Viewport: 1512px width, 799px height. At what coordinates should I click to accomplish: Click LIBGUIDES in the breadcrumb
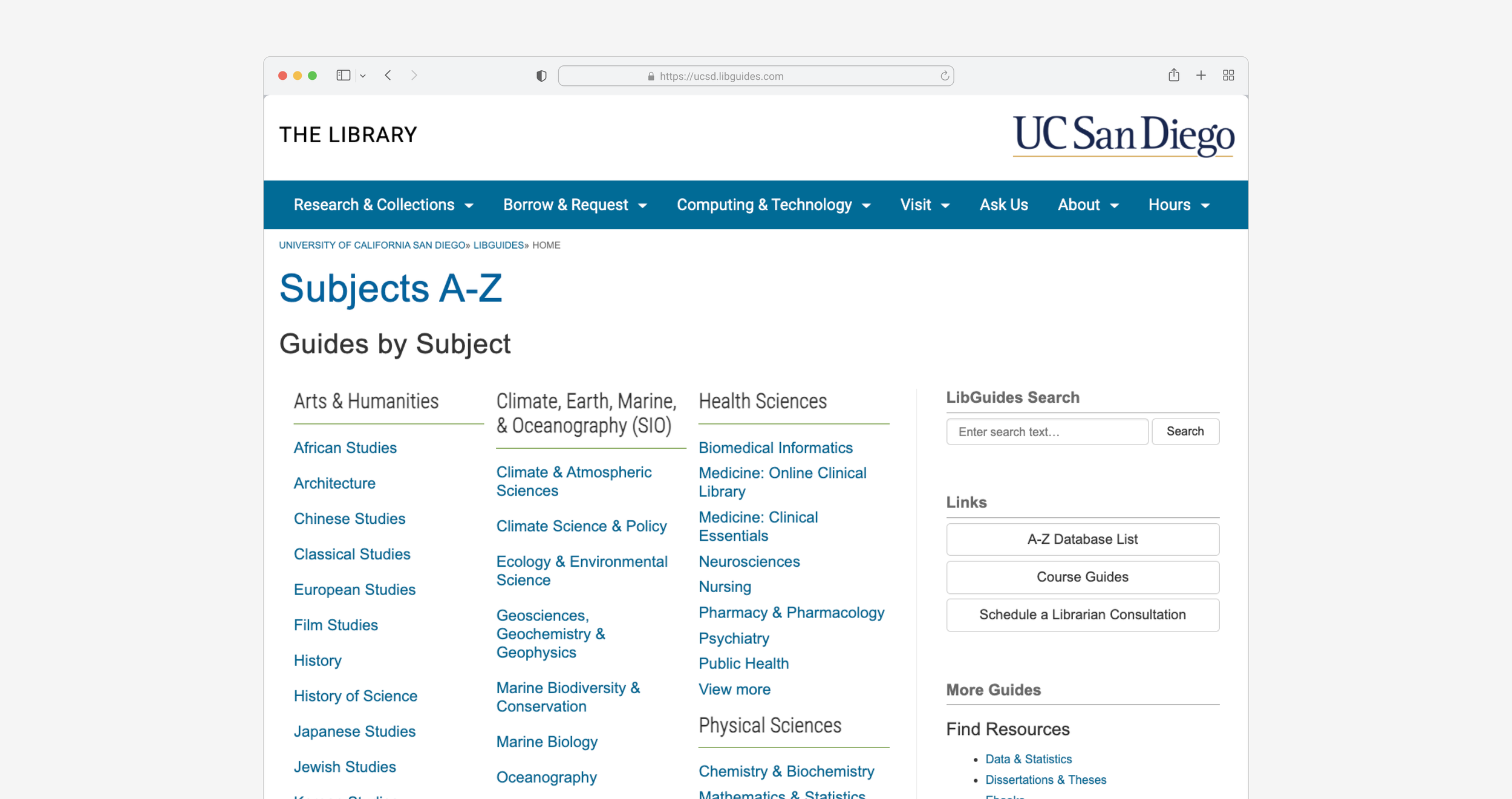point(498,245)
